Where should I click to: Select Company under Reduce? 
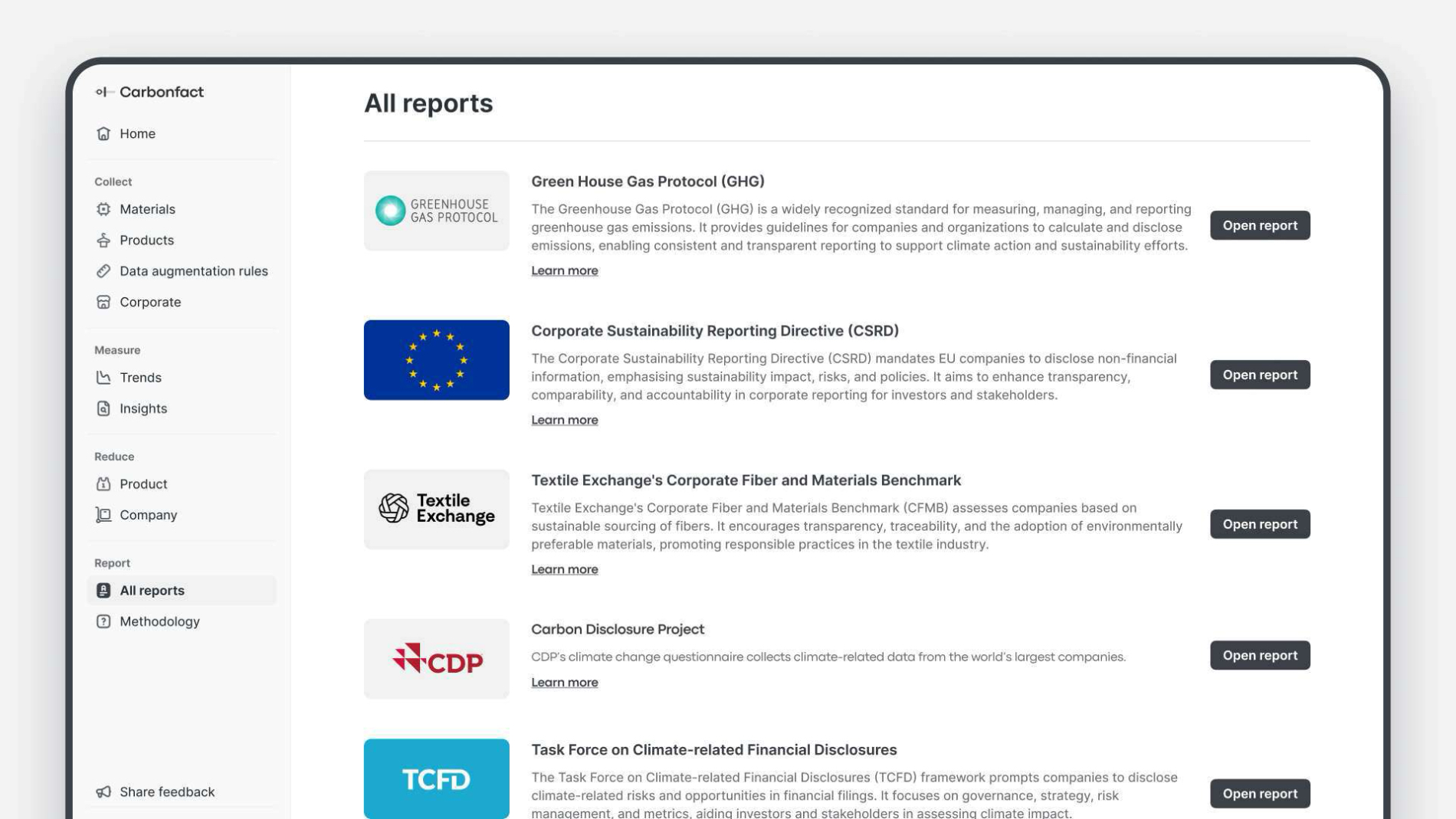(182, 515)
